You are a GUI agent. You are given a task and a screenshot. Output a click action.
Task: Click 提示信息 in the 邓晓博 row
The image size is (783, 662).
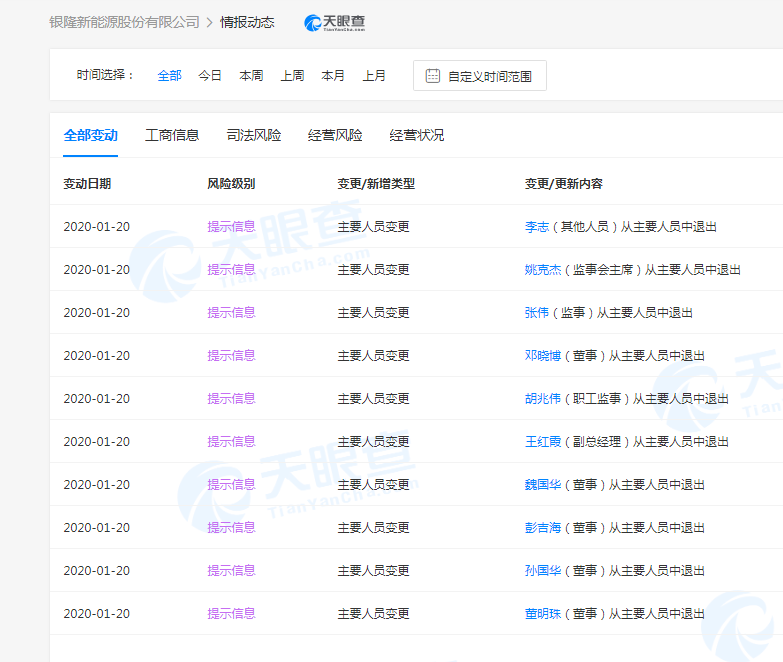click(x=231, y=355)
